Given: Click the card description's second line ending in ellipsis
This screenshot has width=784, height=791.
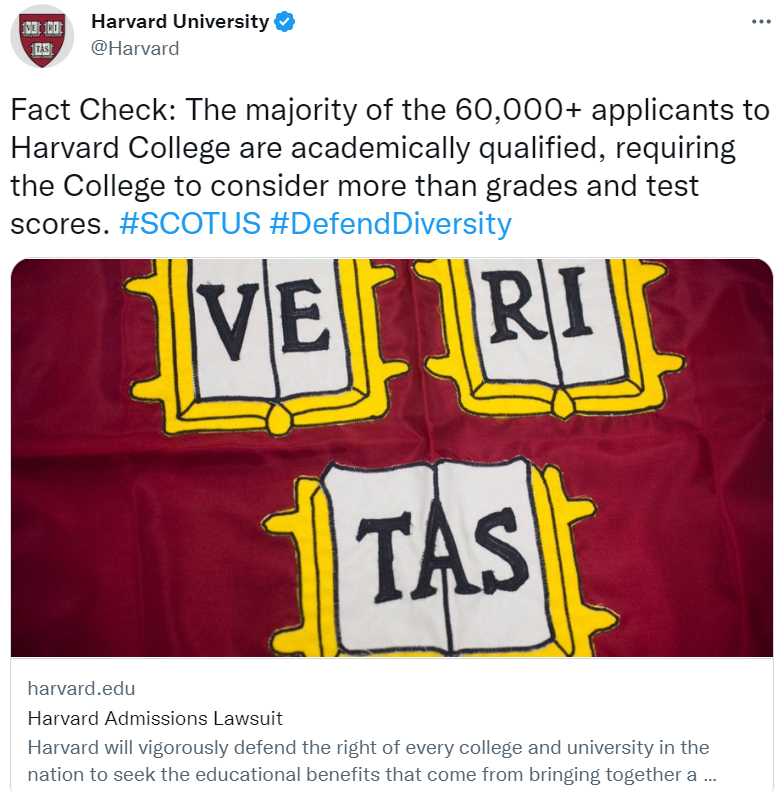Looking at the screenshot, I should [x=370, y=774].
